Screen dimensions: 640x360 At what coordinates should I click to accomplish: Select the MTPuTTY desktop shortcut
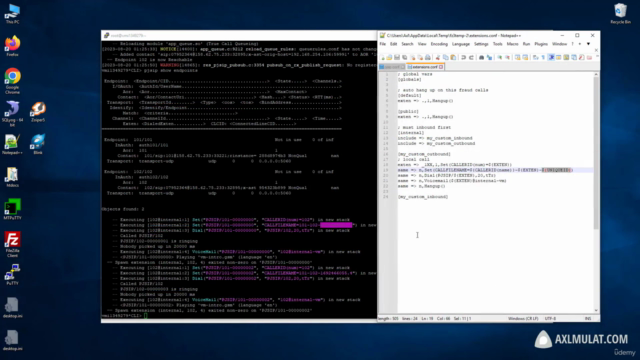13,209
